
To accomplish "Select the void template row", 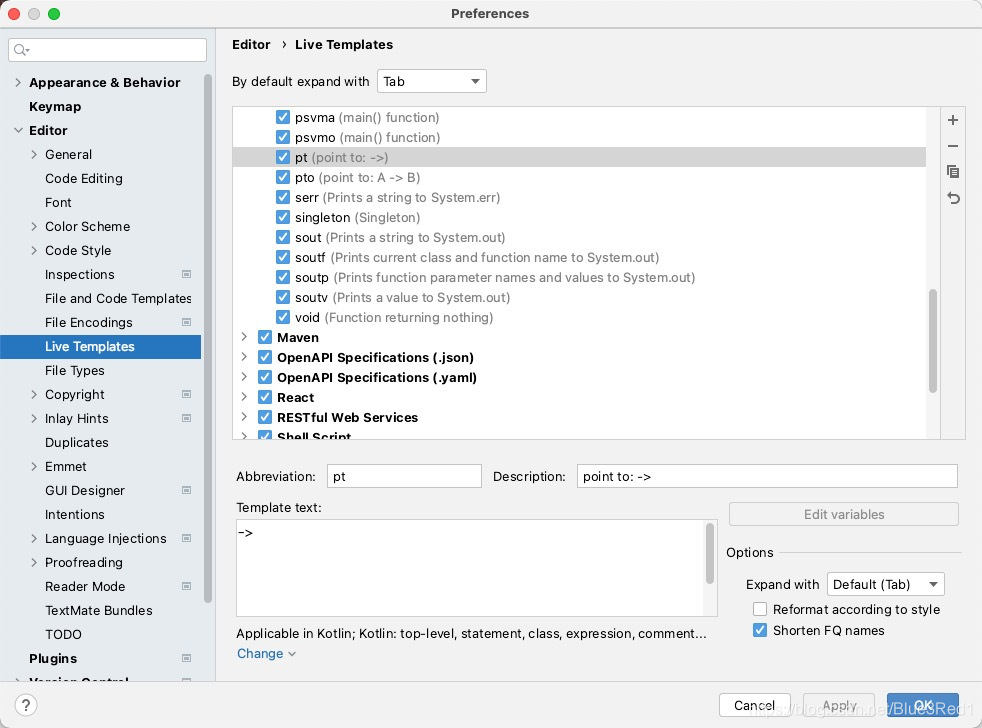I will coord(579,318).
